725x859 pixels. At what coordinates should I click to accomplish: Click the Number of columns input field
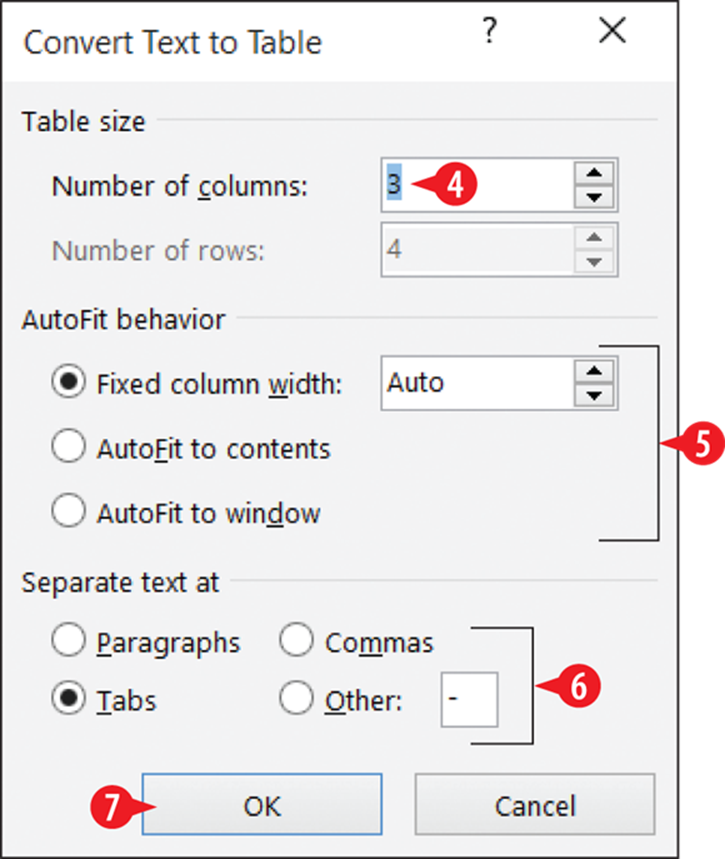[x=477, y=185]
